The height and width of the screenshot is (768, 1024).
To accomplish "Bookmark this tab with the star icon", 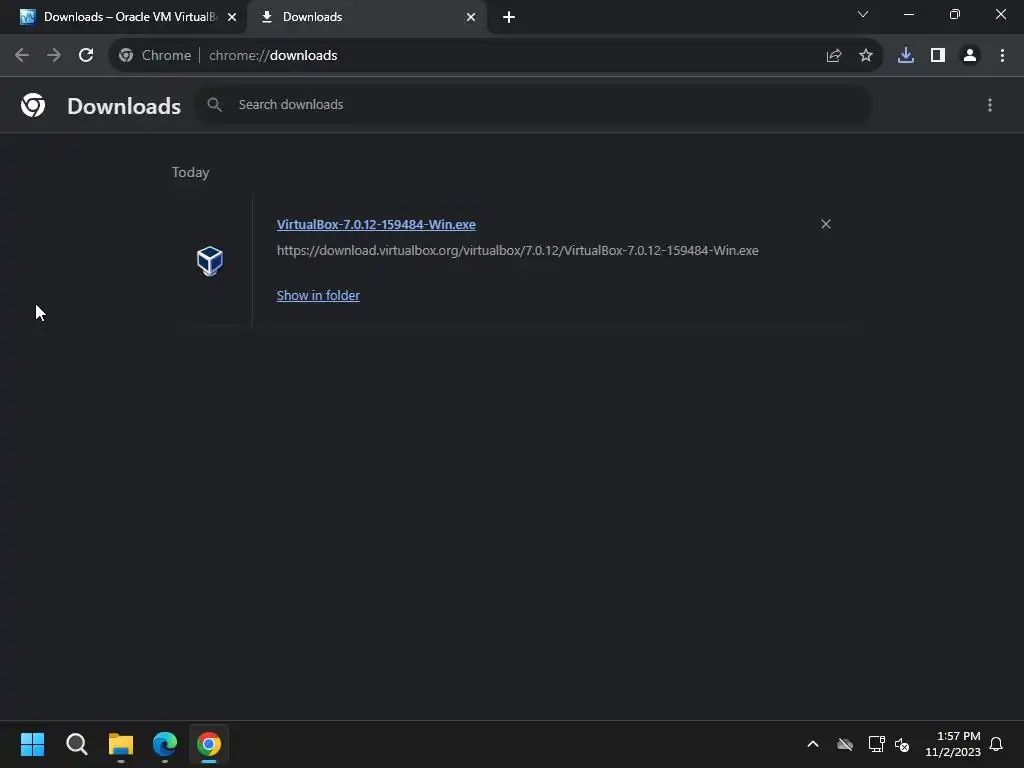I will coord(866,56).
